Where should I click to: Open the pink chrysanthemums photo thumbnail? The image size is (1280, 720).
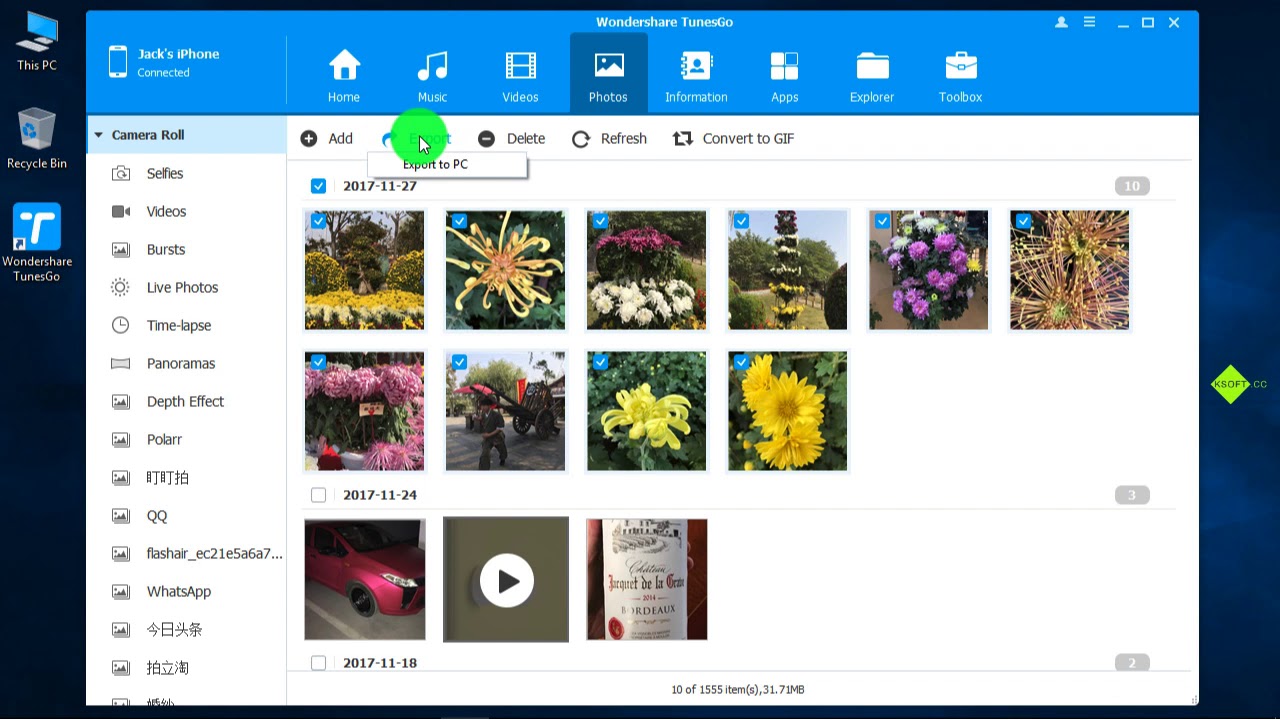364,411
